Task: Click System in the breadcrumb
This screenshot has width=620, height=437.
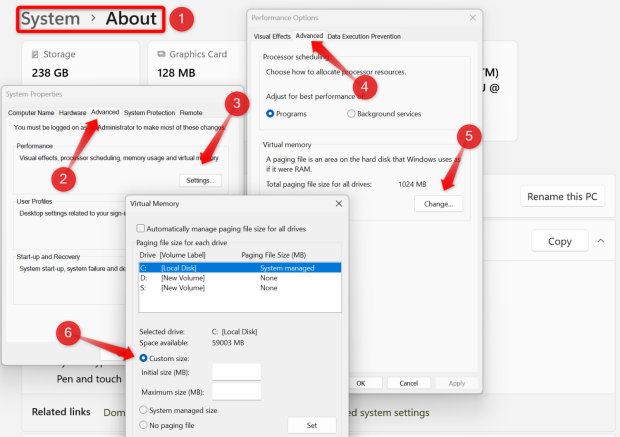Action: coord(50,19)
